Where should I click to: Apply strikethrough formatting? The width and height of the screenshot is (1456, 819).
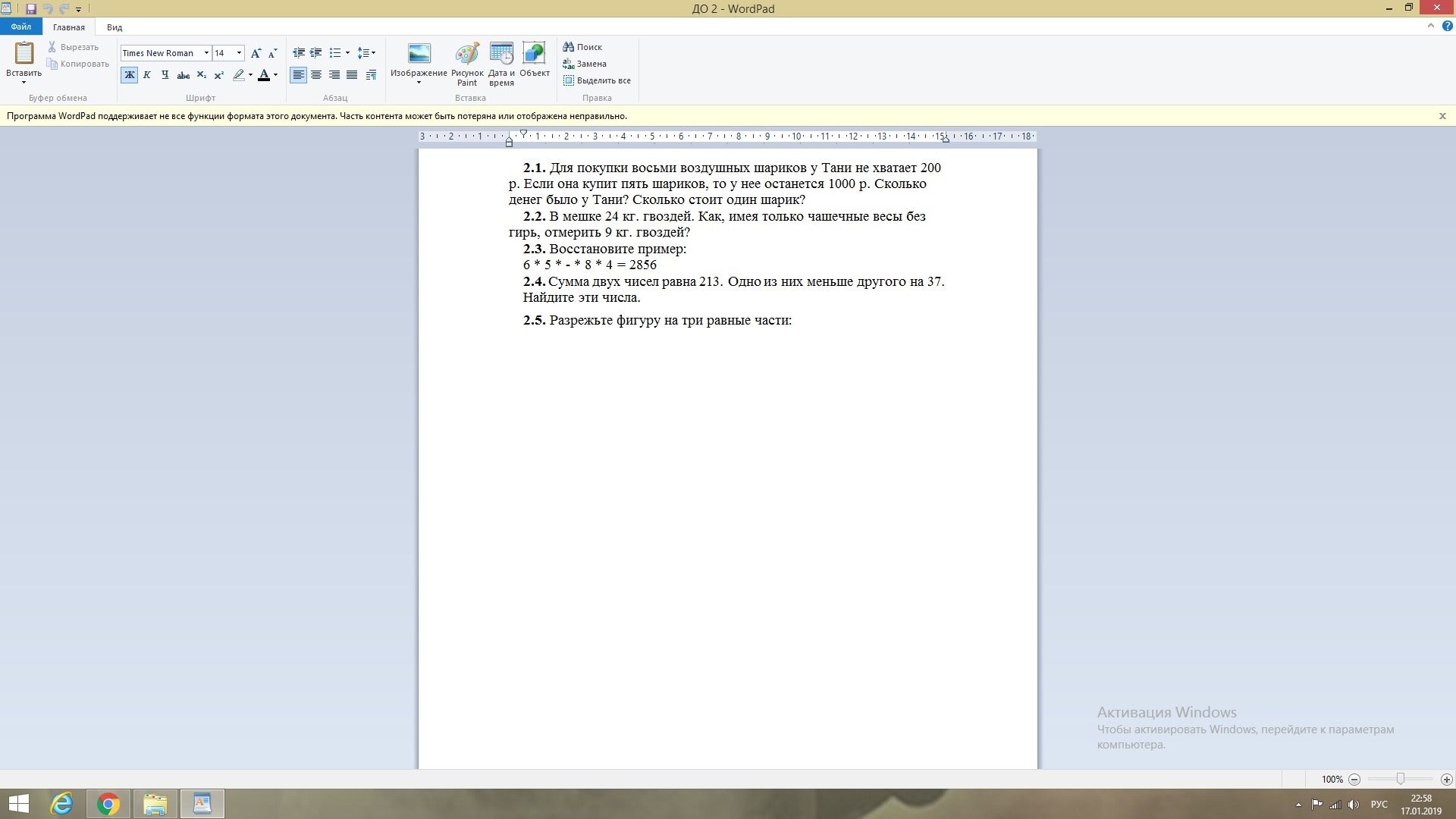pos(183,75)
